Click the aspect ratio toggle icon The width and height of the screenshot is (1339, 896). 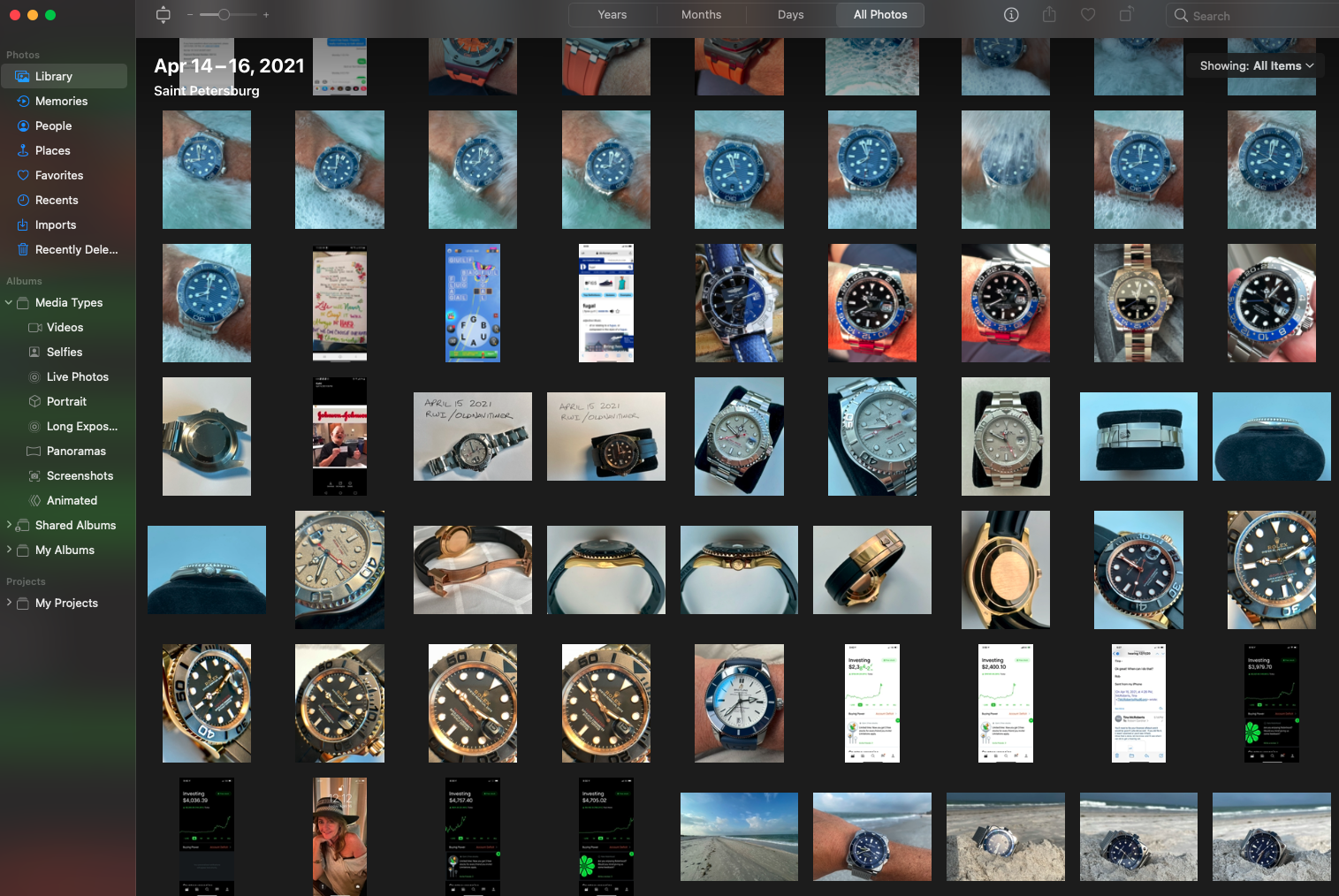click(163, 15)
